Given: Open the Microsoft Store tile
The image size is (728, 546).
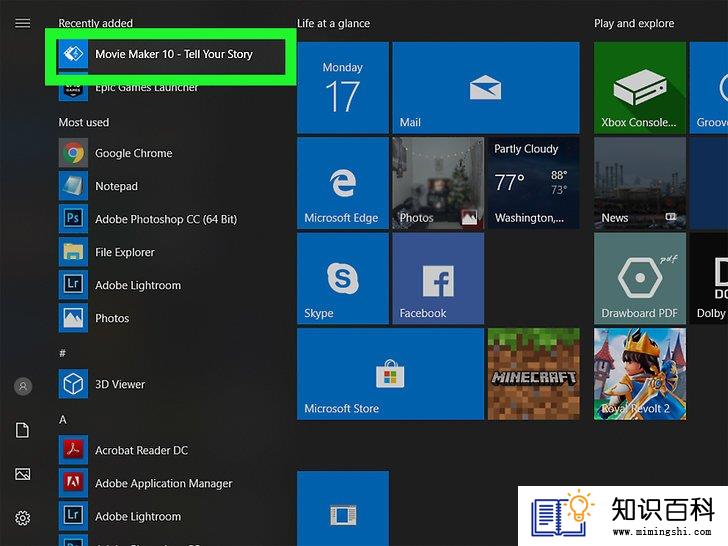Looking at the screenshot, I should point(390,374).
